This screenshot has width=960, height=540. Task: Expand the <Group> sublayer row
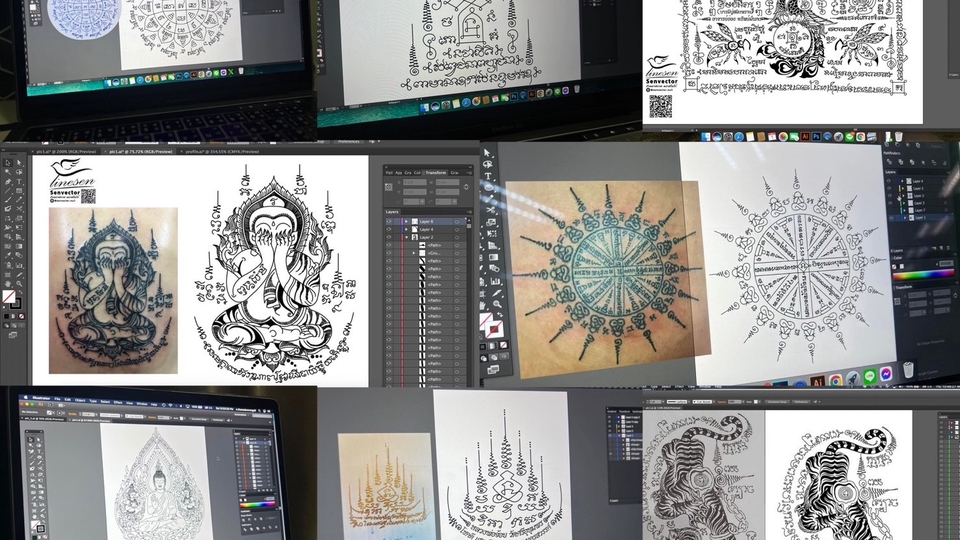pos(414,253)
